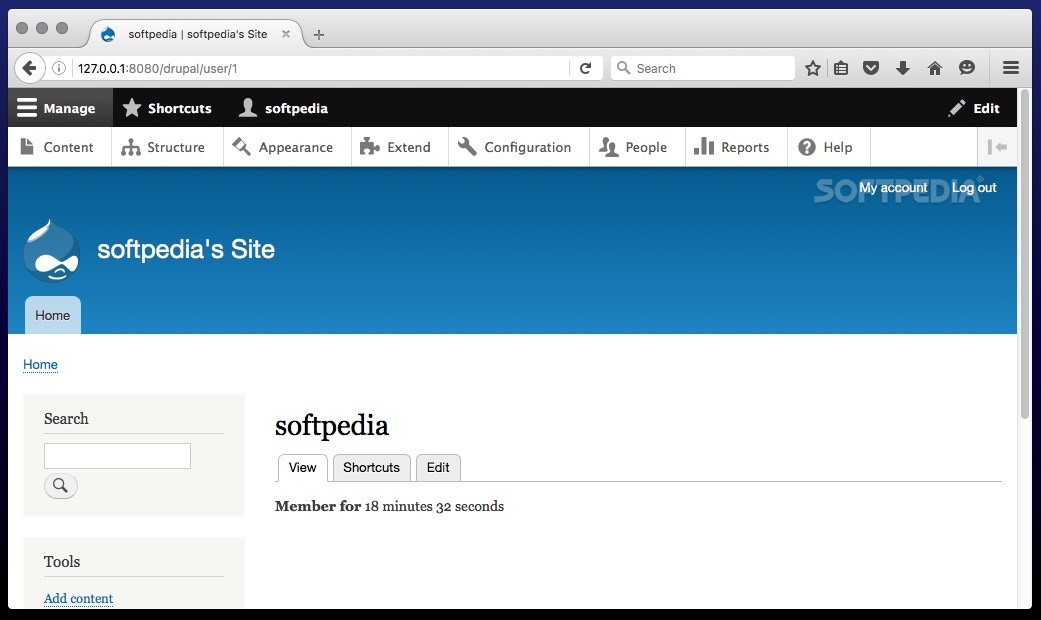
Task: Click the Home breadcrumb link
Action: 40,364
